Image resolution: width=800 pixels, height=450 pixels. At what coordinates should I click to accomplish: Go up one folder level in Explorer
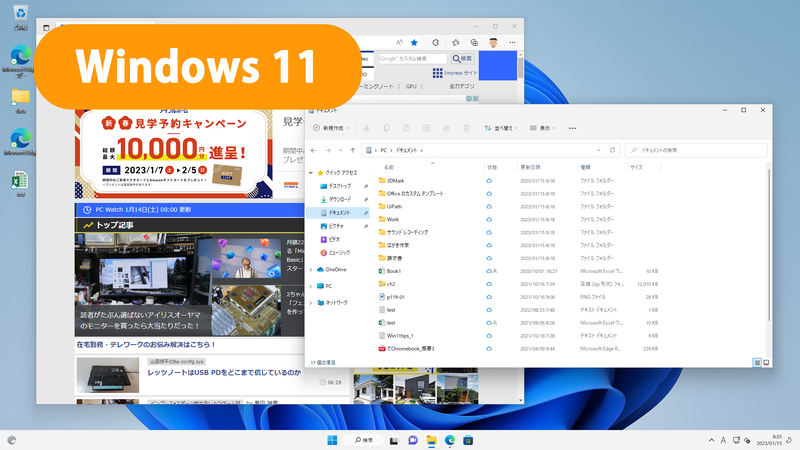(x=353, y=151)
